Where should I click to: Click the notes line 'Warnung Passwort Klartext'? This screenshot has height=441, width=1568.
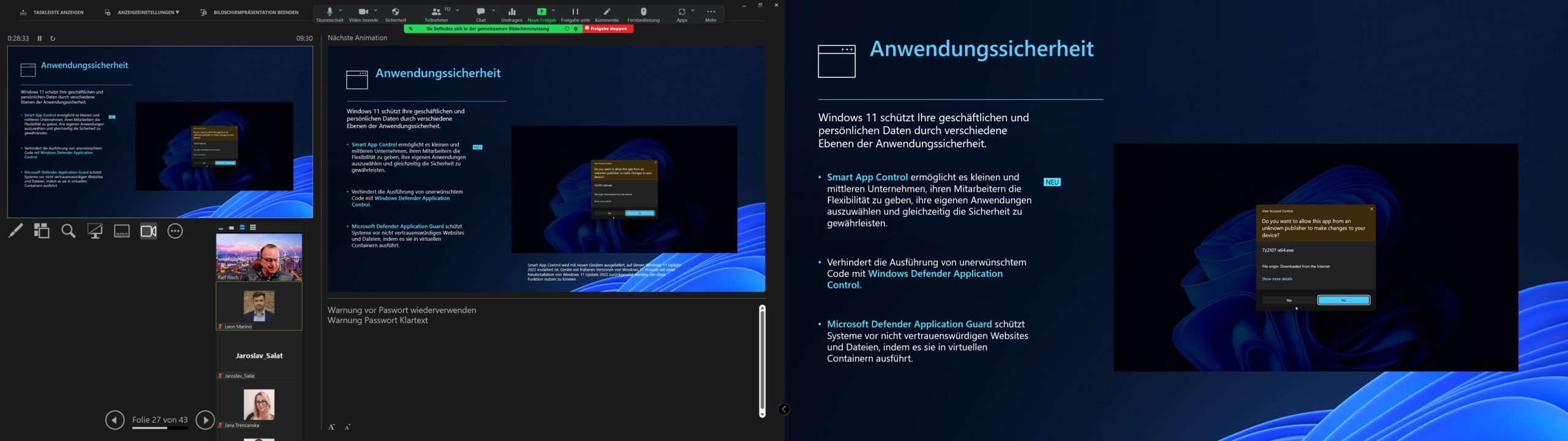tap(378, 320)
